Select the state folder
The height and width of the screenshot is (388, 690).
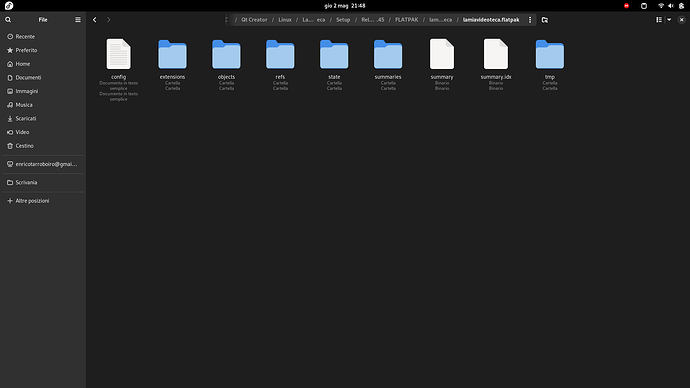point(334,55)
